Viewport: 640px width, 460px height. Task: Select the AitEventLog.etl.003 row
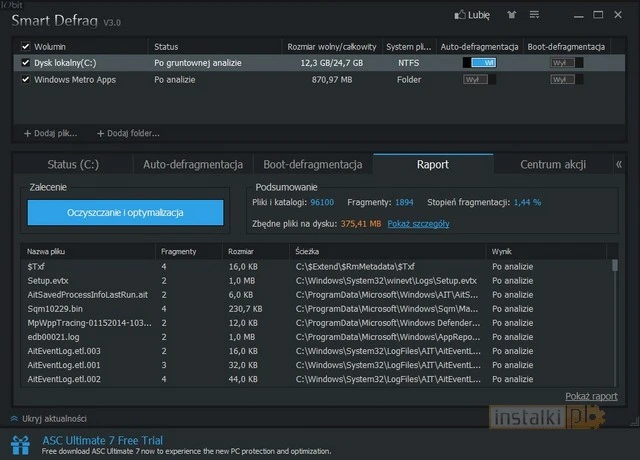pyautogui.click(x=317, y=351)
